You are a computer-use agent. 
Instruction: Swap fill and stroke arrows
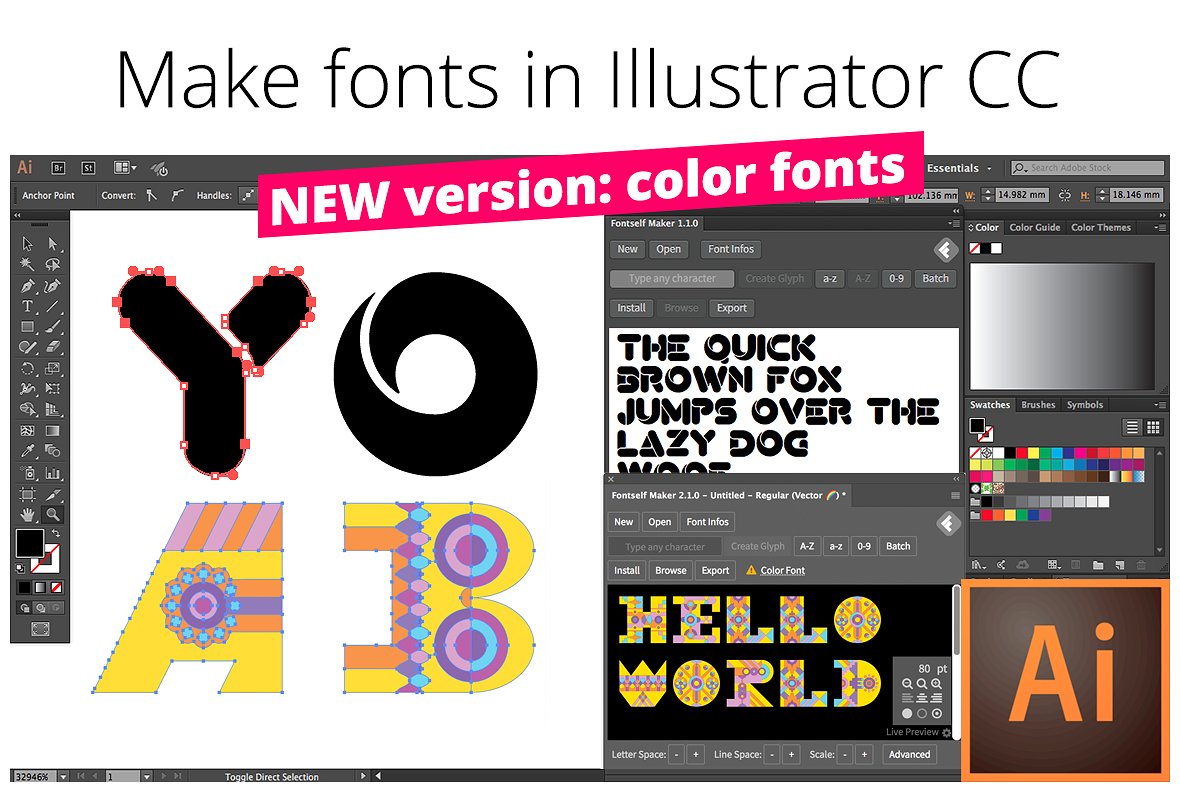click(x=55, y=533)
